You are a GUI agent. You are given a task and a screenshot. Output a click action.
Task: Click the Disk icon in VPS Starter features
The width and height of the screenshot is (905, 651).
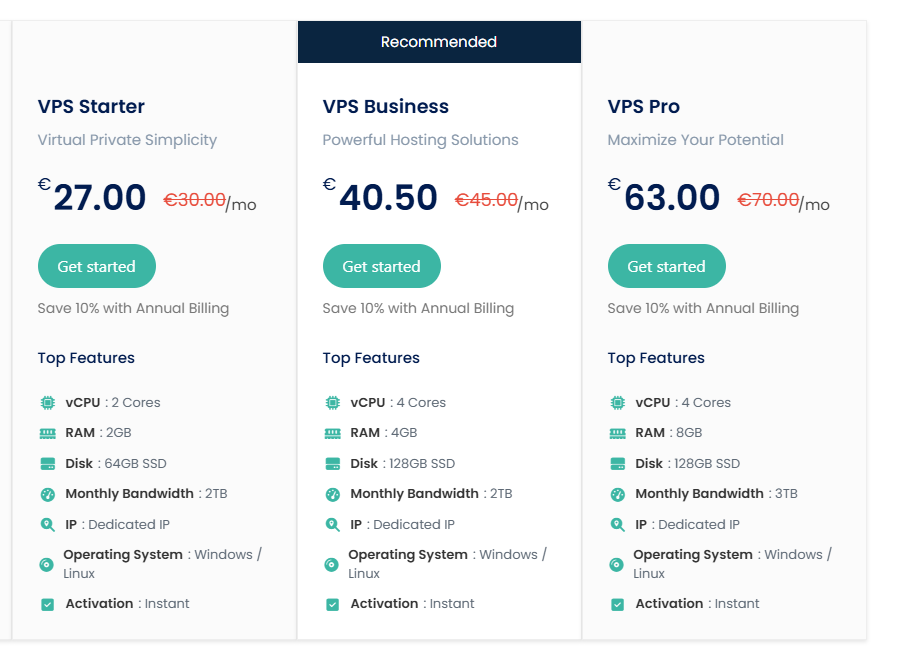pos(47,464)
